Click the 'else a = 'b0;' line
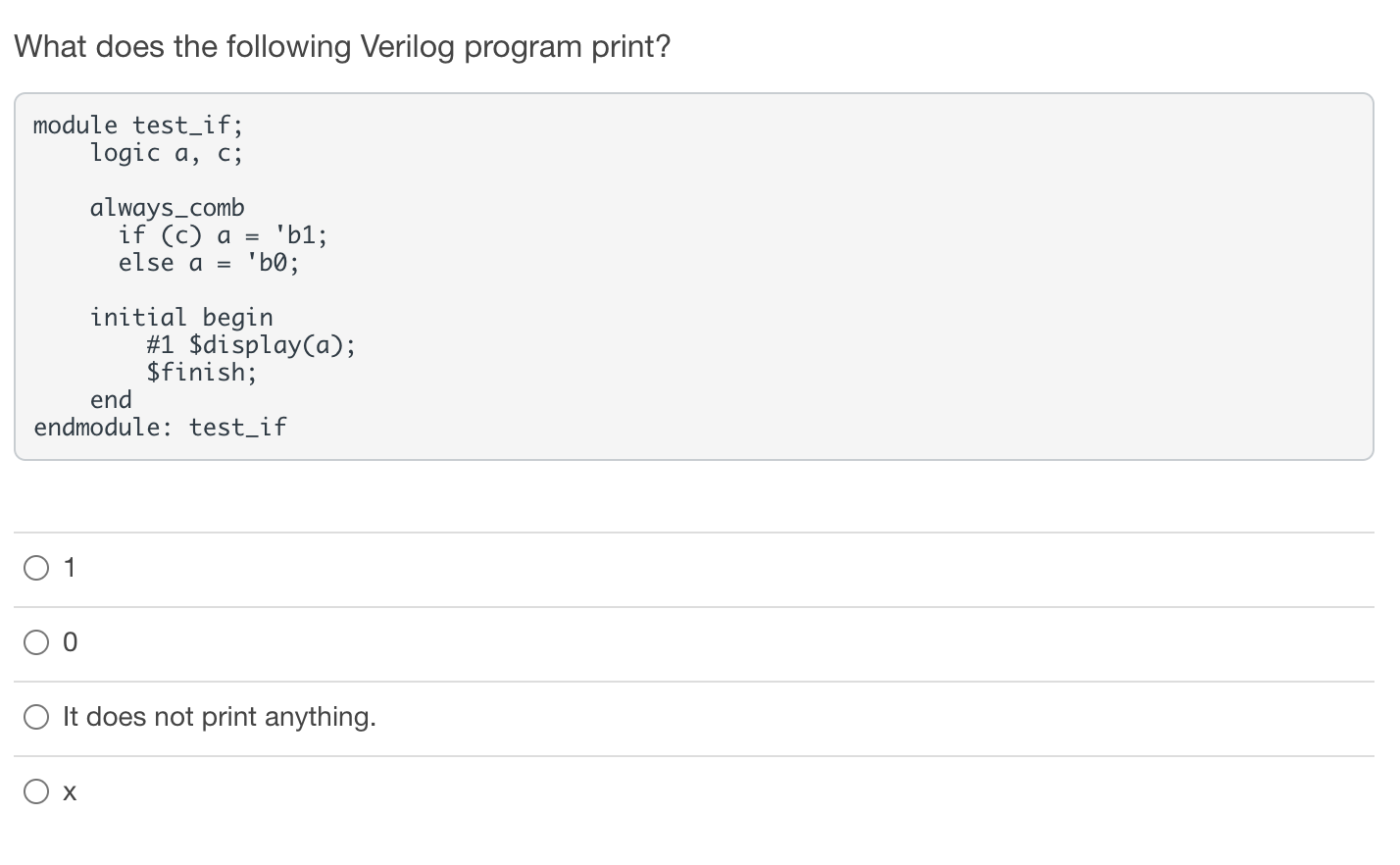 (x=208, y=262)
